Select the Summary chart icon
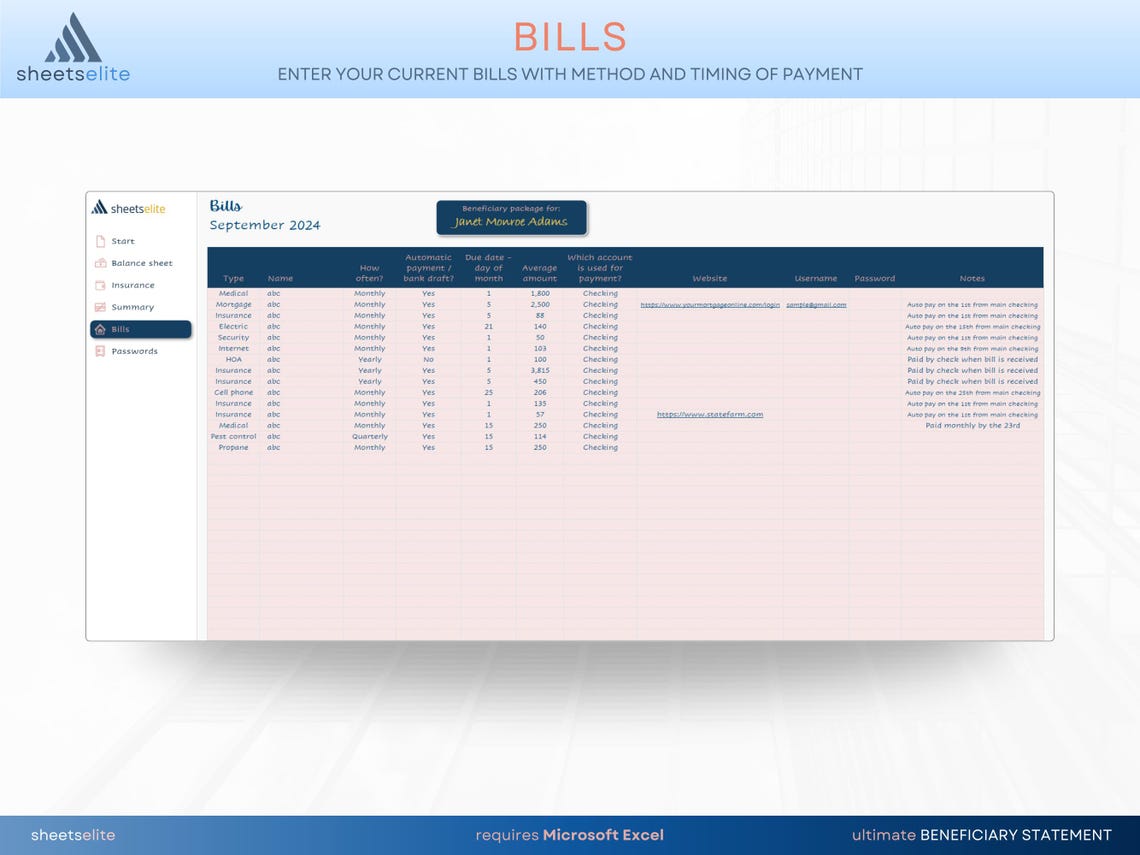The image size is (1140, 855). tap(100, 307)
